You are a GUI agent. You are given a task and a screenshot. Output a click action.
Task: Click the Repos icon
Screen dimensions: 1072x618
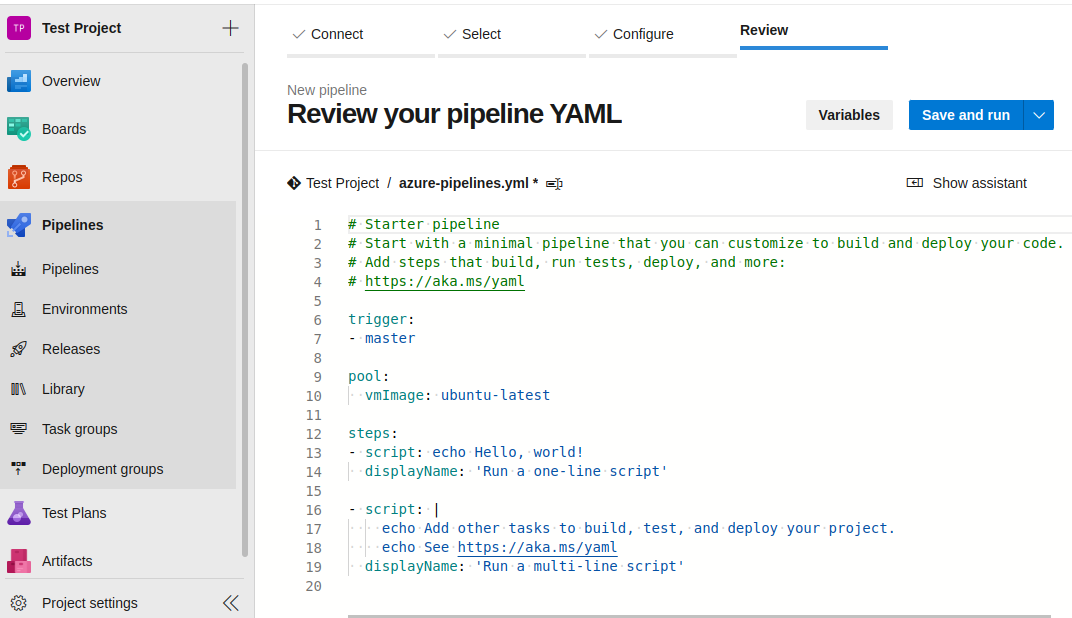point(19,177)
